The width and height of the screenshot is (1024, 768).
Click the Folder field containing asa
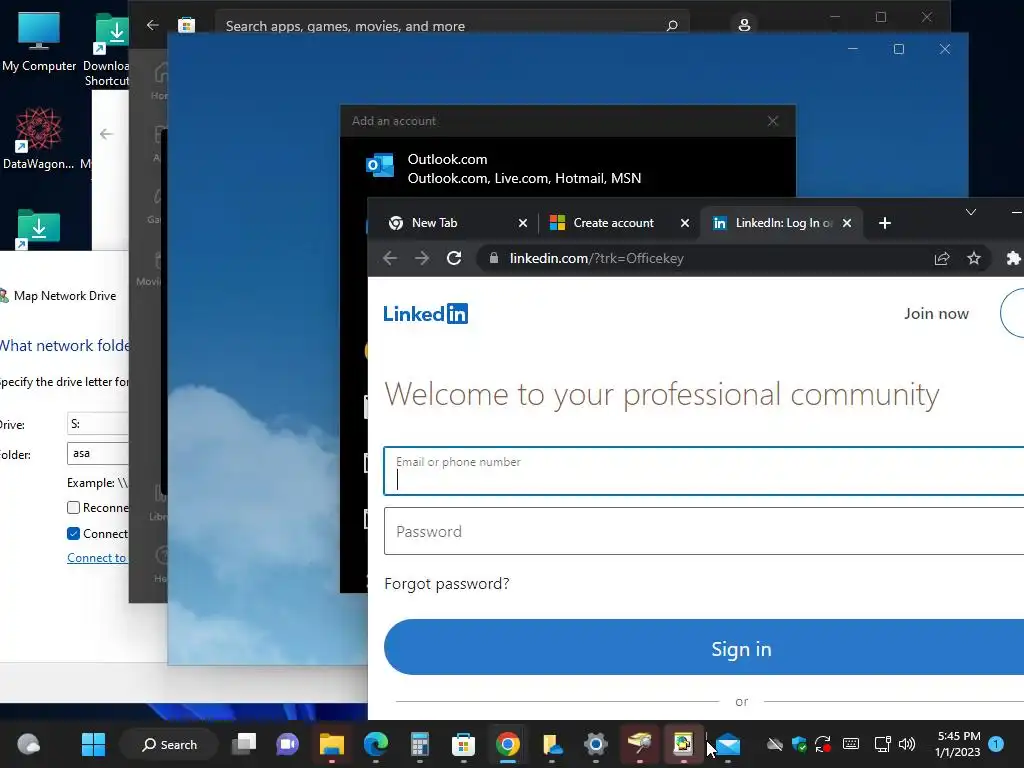pyautogui.click(x=98, y=453)
